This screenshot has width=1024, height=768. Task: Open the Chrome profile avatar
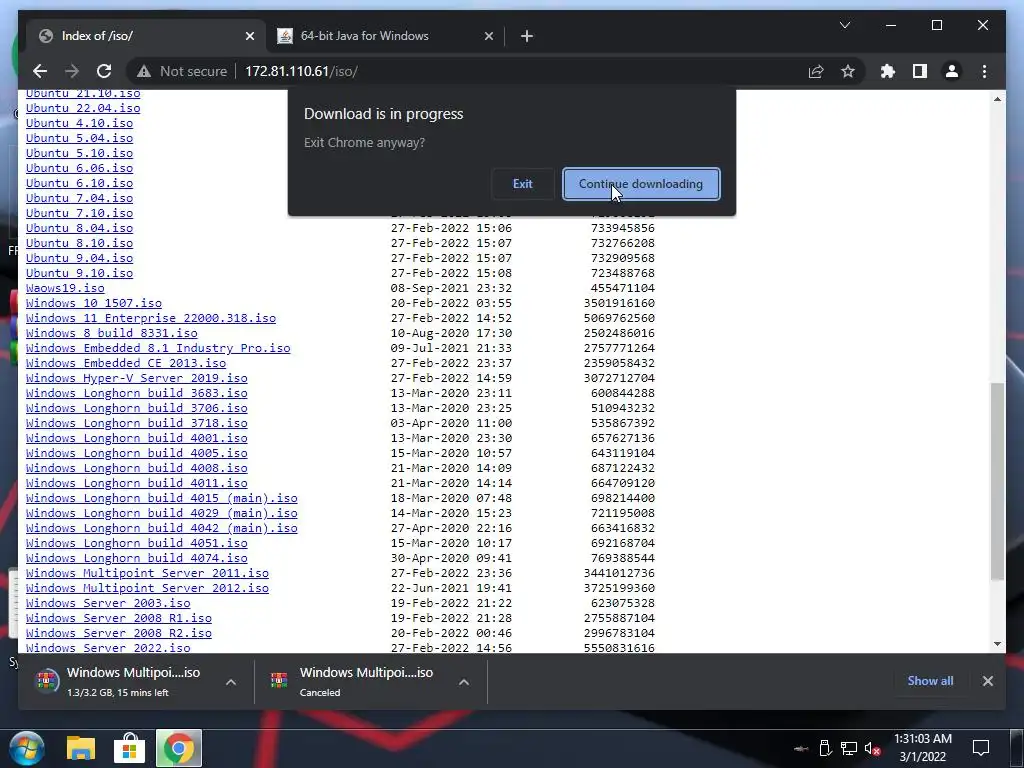[952, 71]
